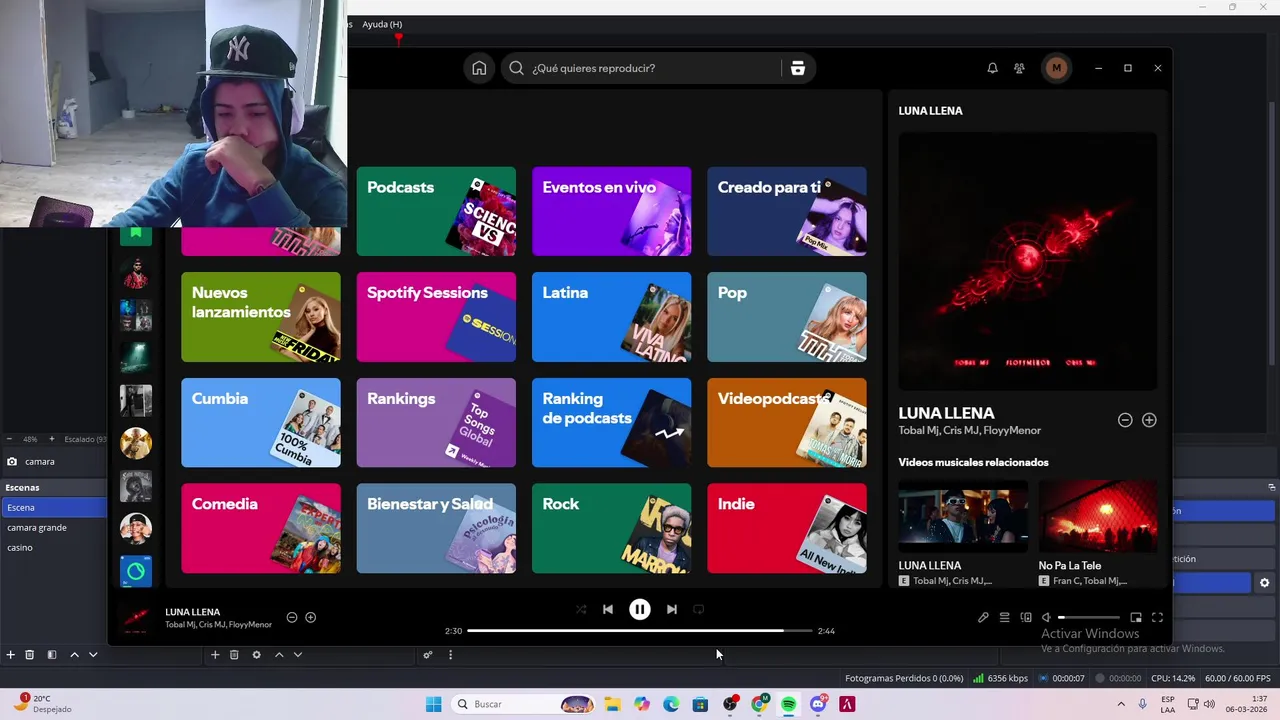Viewport: 1280px width, 720px height.
Task: Skip to next track
Action: click(671, 609)
